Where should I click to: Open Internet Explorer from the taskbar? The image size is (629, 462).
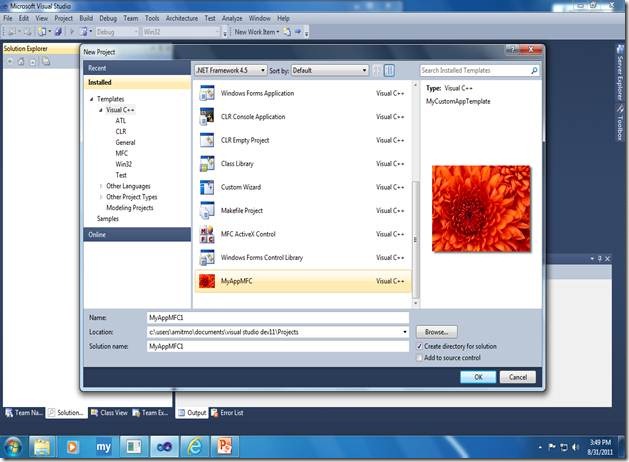(x=195, y=447)
